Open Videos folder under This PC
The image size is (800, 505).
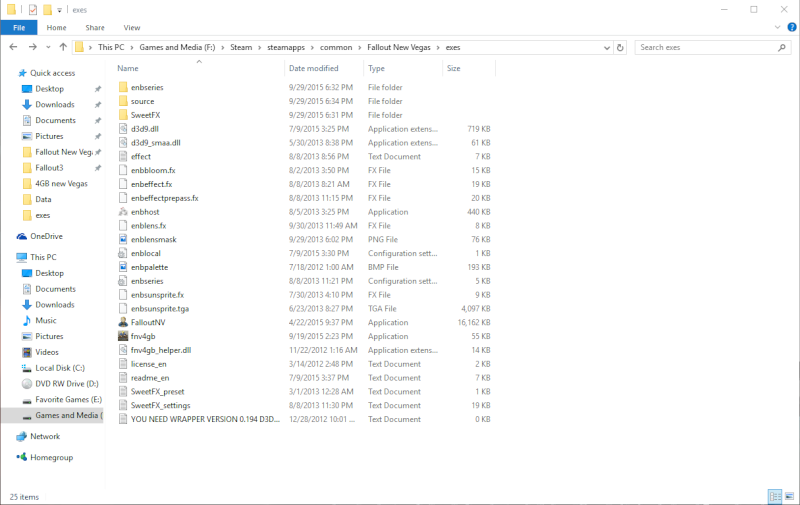[46, 352]
